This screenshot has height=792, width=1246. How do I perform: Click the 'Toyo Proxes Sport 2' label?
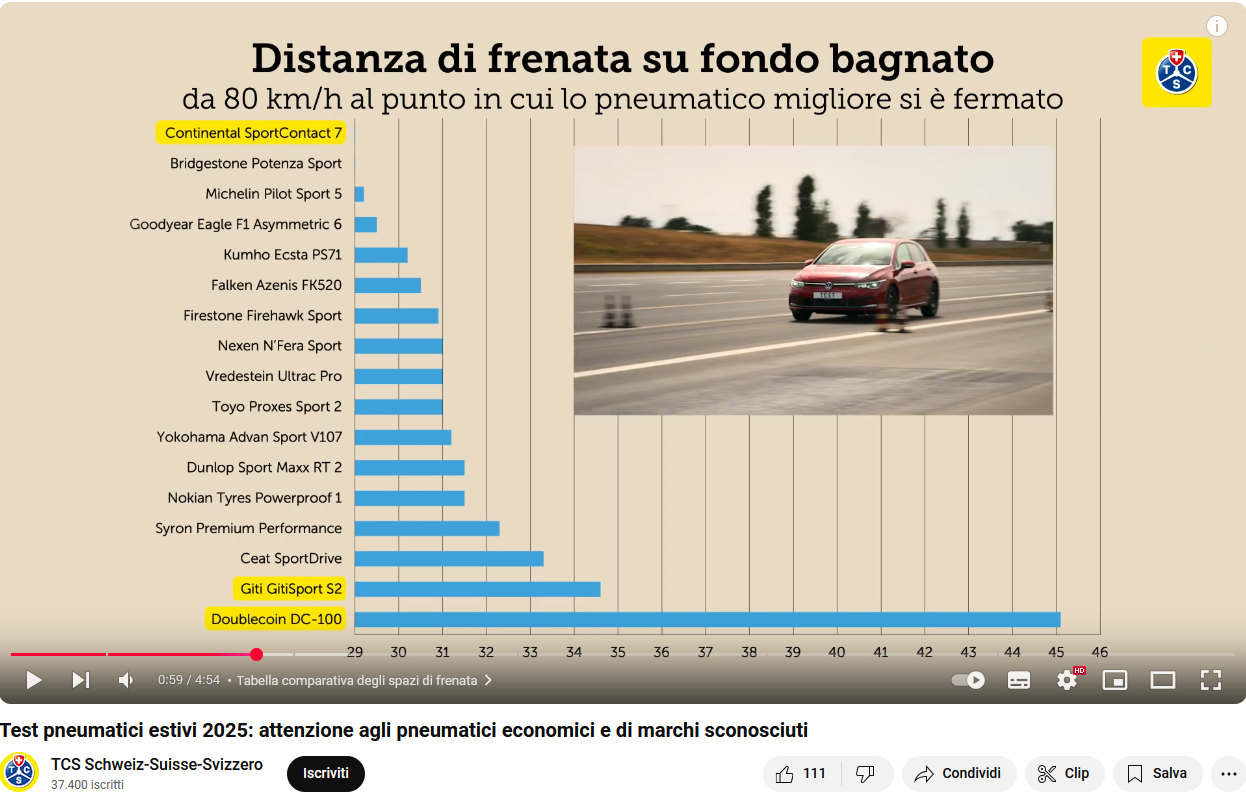[x=277, y=406]
